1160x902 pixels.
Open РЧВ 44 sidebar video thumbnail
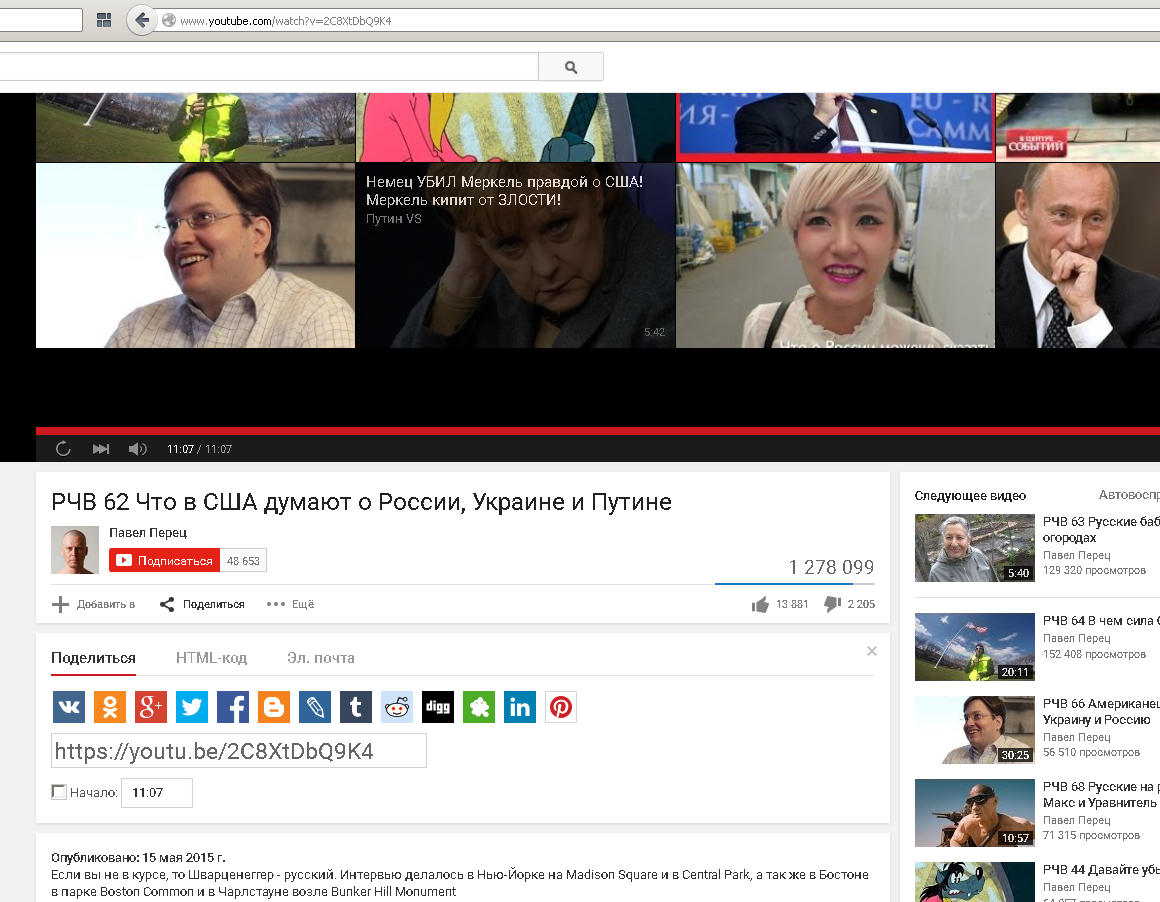974,882
